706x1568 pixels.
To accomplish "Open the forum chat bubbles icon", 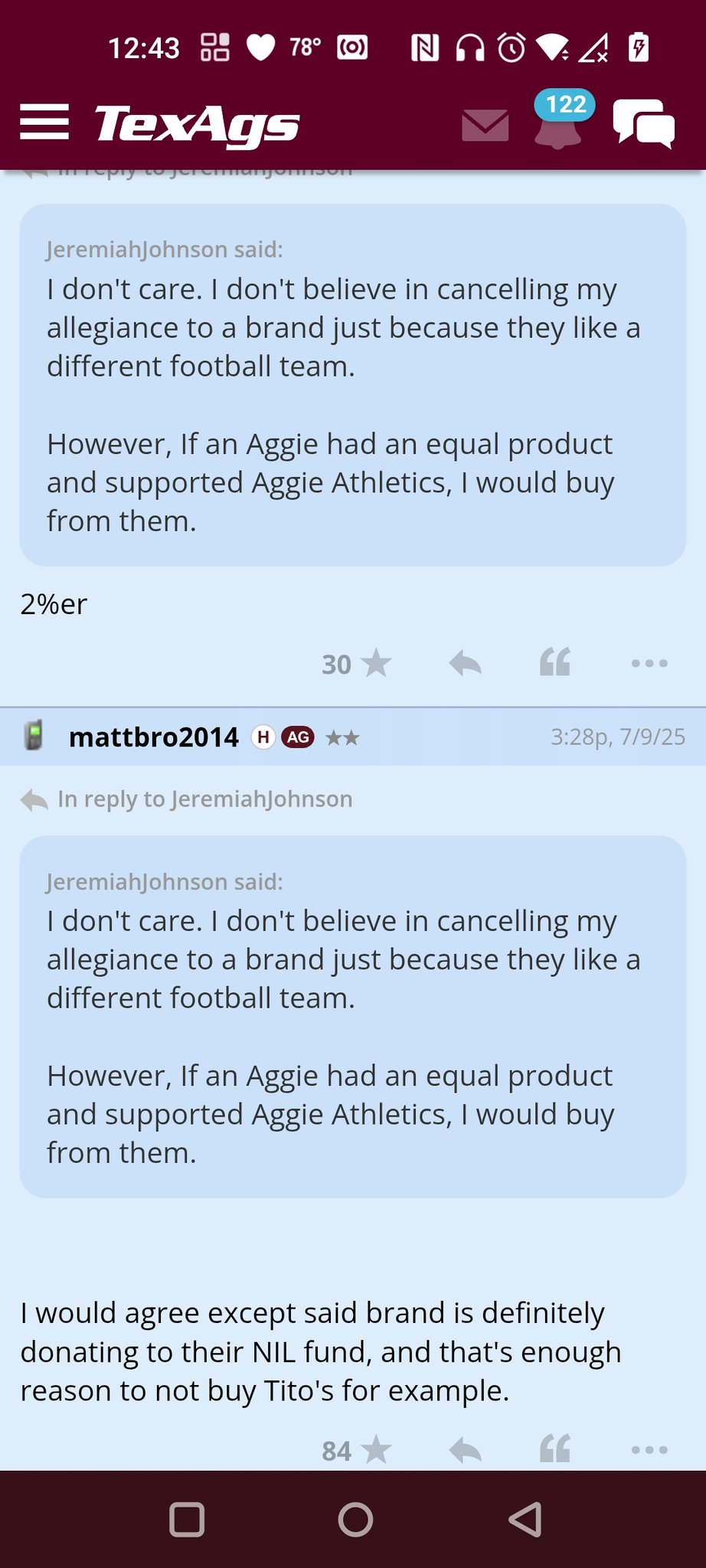I will [x=644, y=123].
